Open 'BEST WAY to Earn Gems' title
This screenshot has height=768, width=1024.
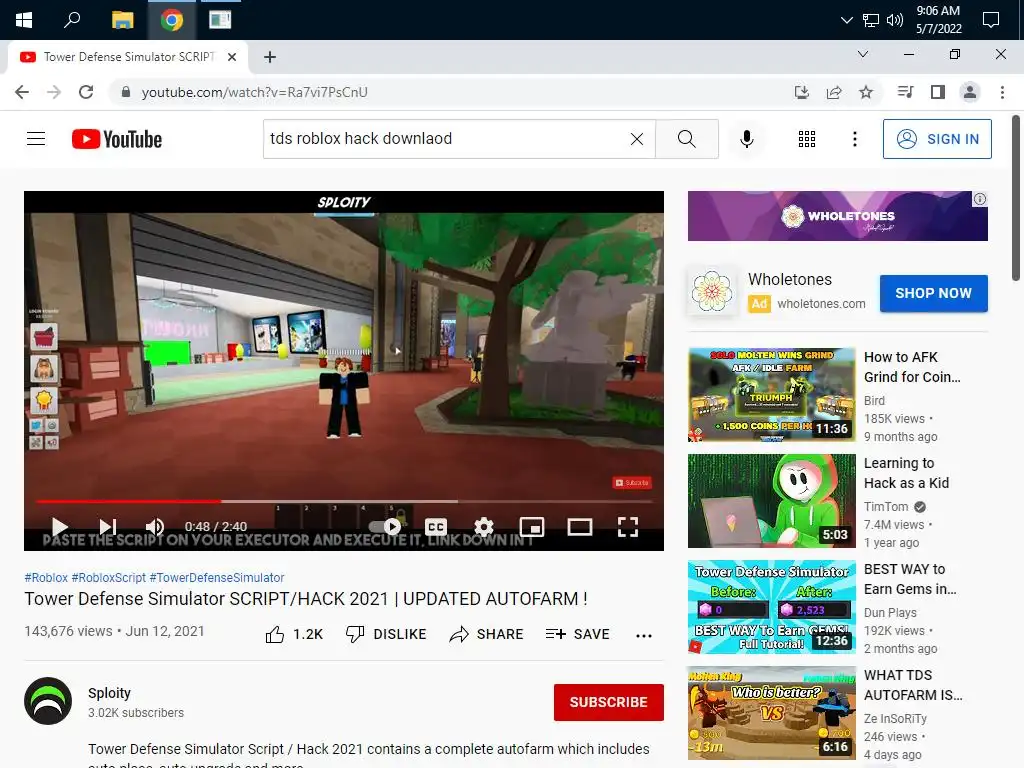[910, 579]
